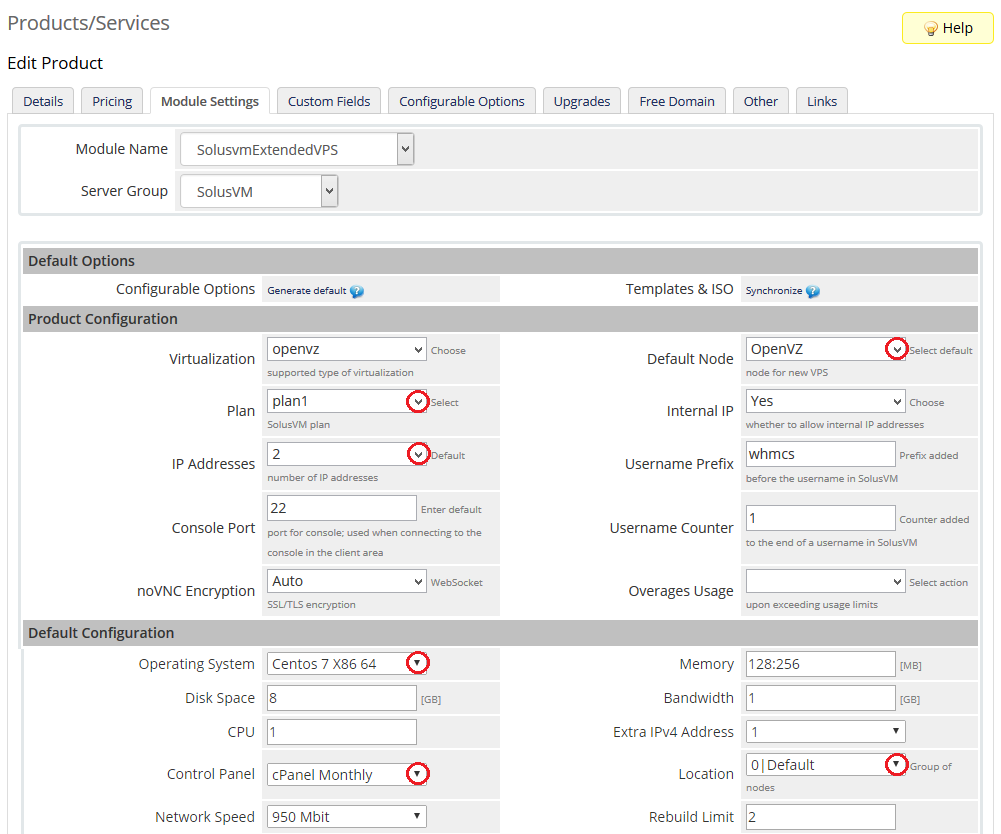Click help icon next to Generate default
Screen dimensions: 1001x834
(x=357, y=291)
